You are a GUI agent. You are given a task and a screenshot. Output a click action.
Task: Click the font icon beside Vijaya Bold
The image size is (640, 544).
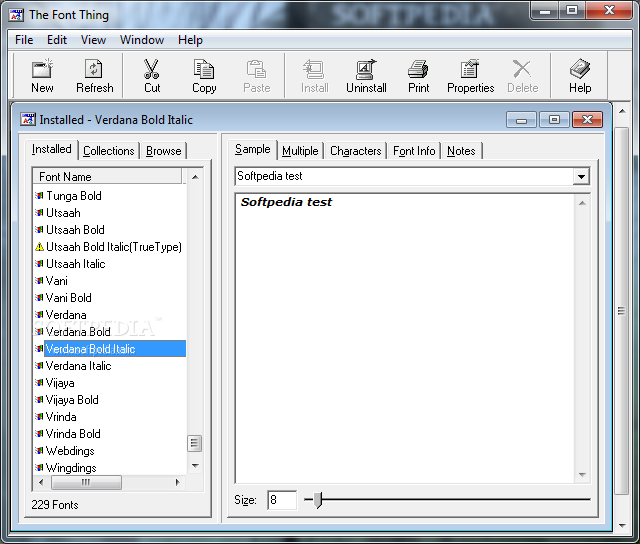39,400
